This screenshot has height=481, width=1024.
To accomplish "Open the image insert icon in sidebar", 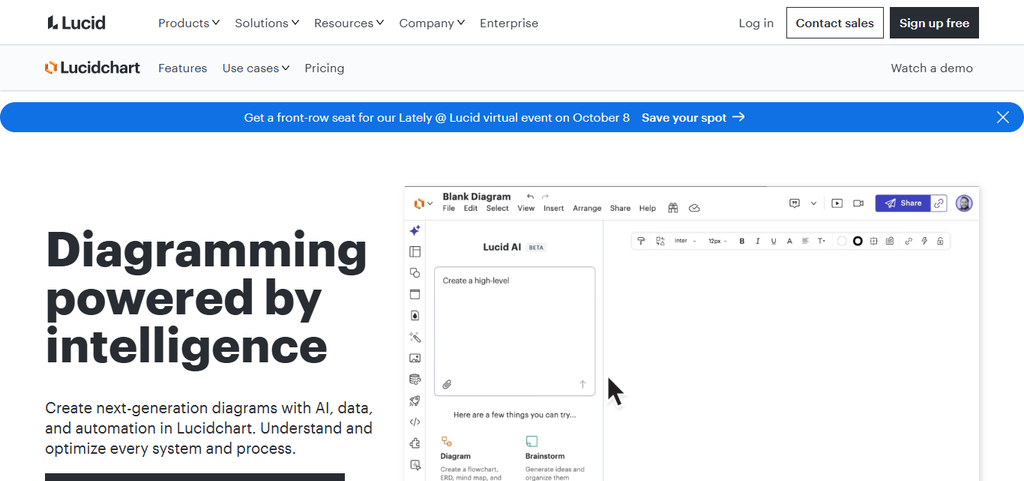I will (x=415, y=358).
